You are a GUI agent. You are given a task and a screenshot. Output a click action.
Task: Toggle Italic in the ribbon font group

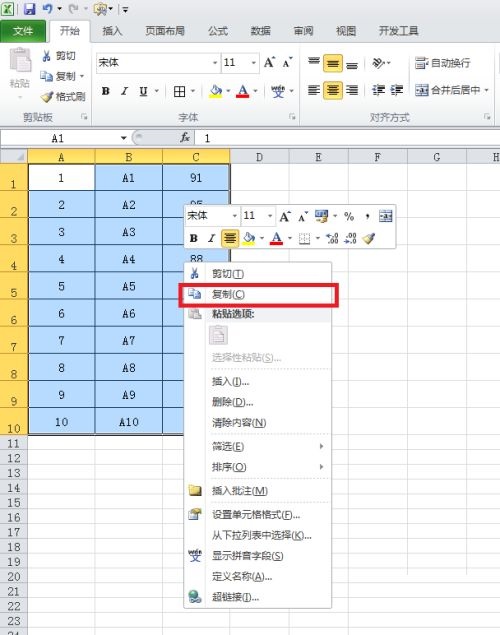pyautogui.click(x=124, y=91)
